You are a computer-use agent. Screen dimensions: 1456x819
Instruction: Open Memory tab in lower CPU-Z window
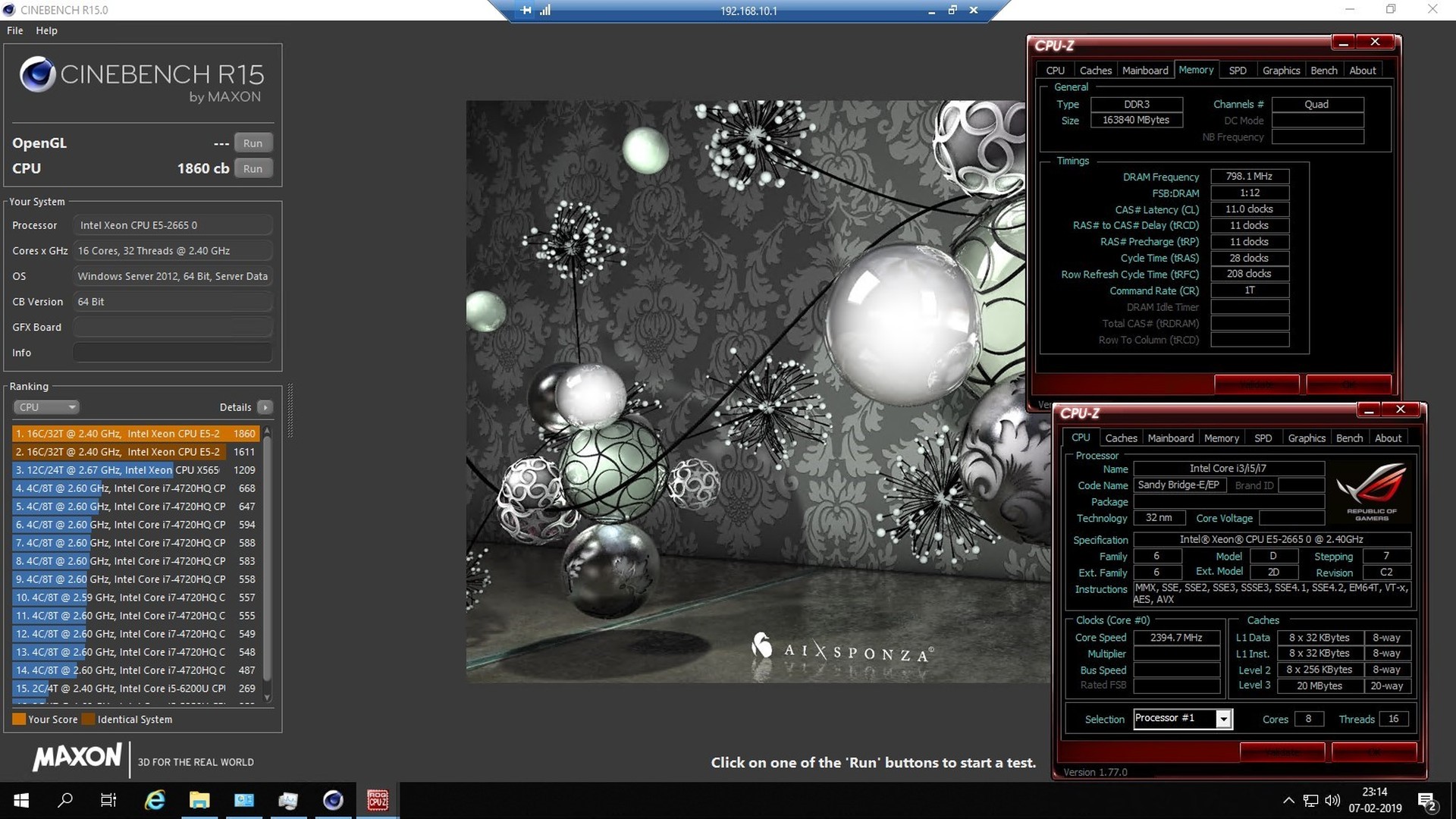[x=1221, y=438]
